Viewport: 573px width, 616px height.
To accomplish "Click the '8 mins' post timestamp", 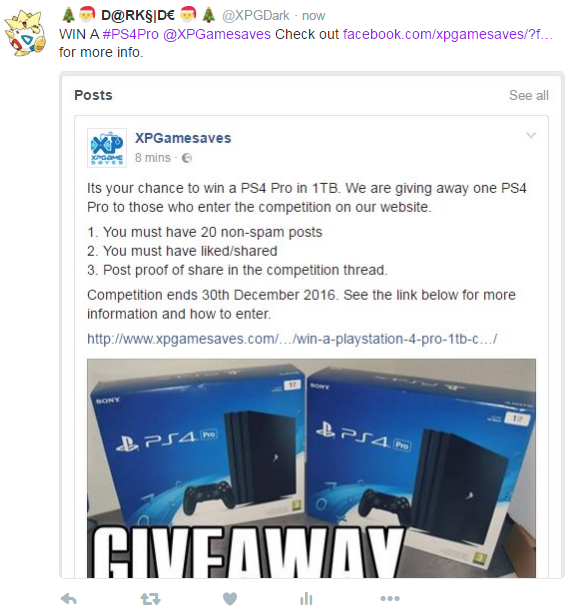I will tap(153, 158).
